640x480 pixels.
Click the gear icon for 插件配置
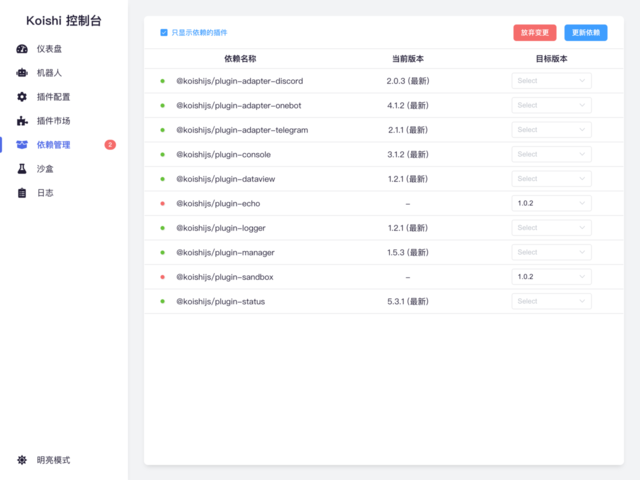coord(22,97)
